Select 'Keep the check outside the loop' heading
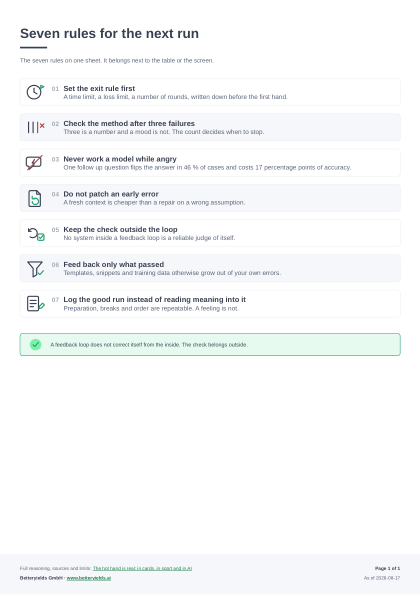This screenshot has height=595, width=420. [x=120, y=229]
